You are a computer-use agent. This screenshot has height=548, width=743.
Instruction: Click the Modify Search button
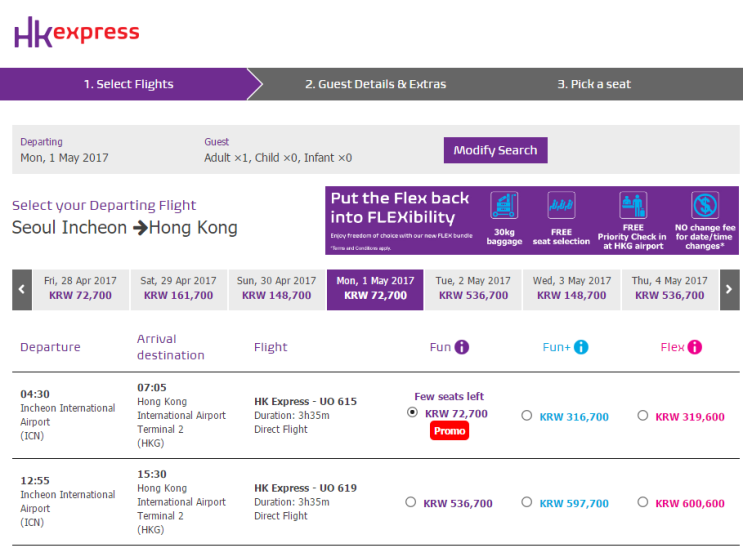(x=496, y=150)
